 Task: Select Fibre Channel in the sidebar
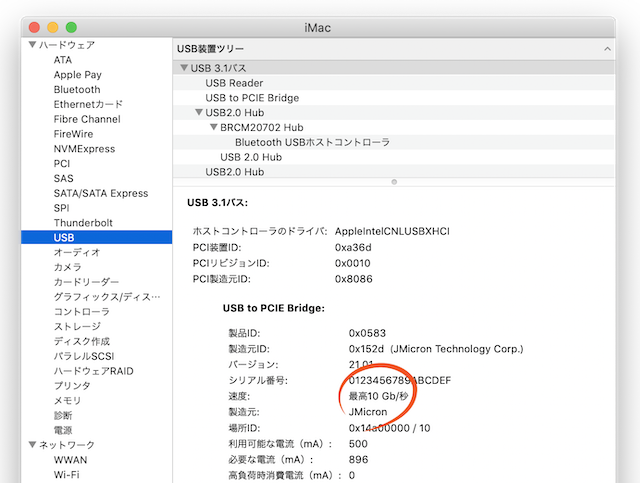87,119
